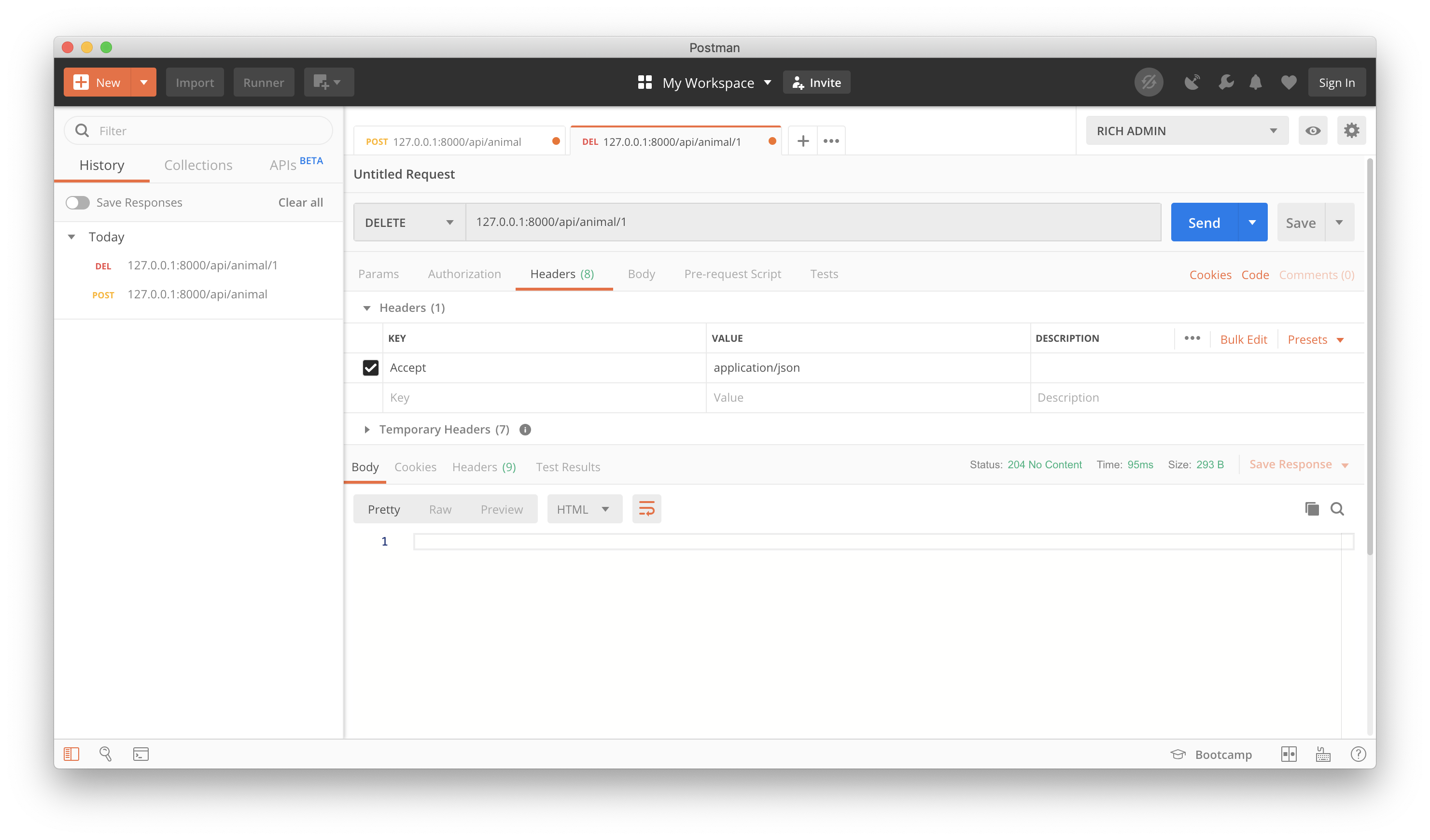Collapse the Today history group
Image resolution: width=1430 pixels, height=840 pixels.
pyautogui.click(x=71, y=237)
